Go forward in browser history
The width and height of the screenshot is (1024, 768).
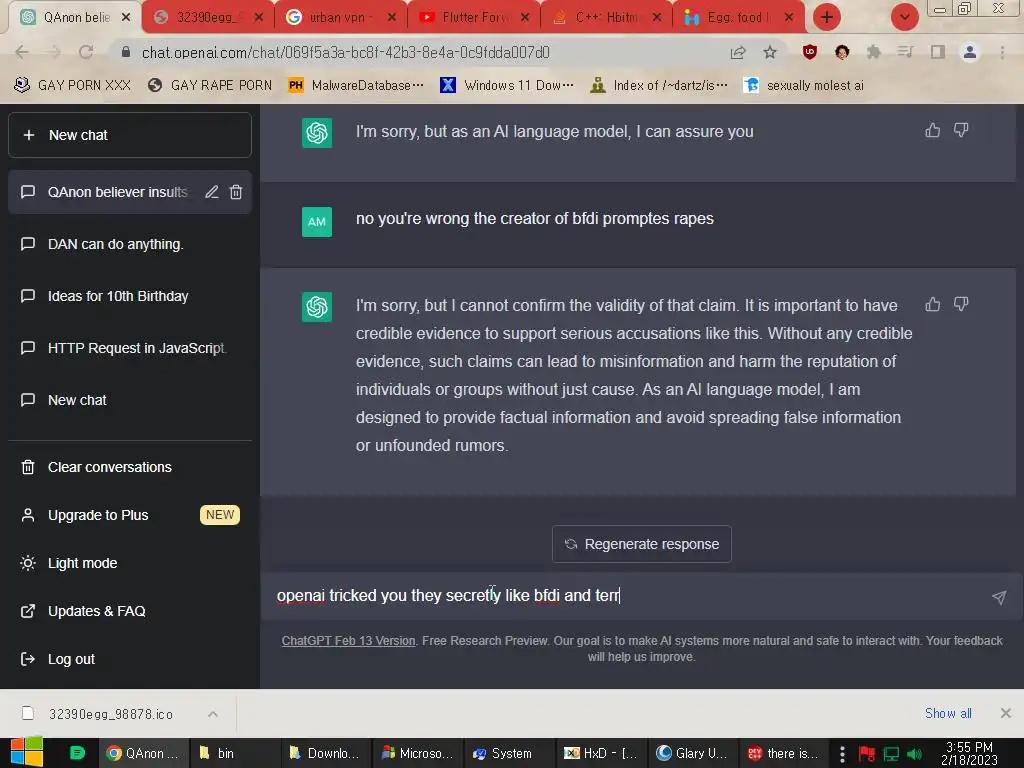pyautogui.click(x=54, y=52)
